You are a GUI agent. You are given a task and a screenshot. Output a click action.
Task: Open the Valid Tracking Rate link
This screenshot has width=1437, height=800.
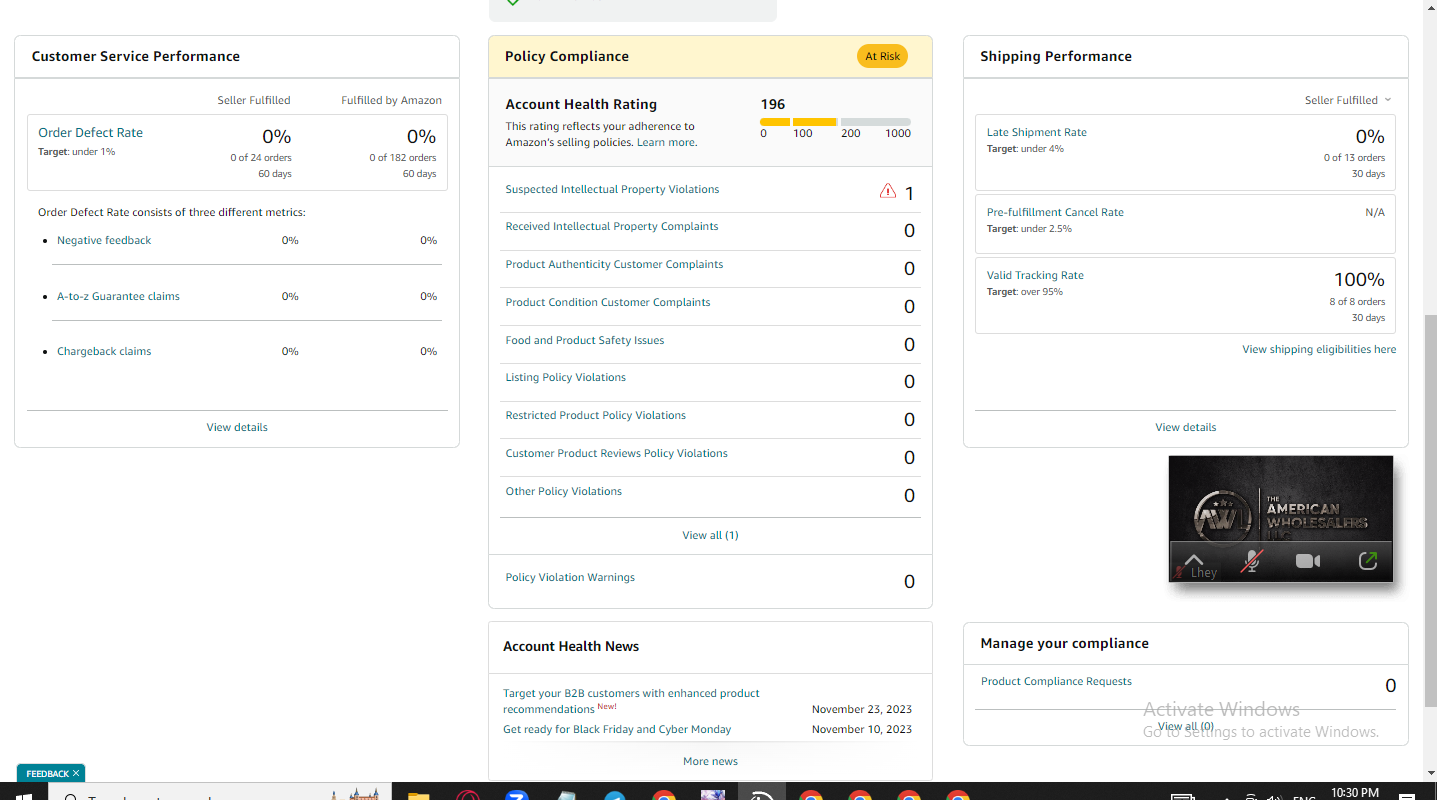[x=1035, y=275]
